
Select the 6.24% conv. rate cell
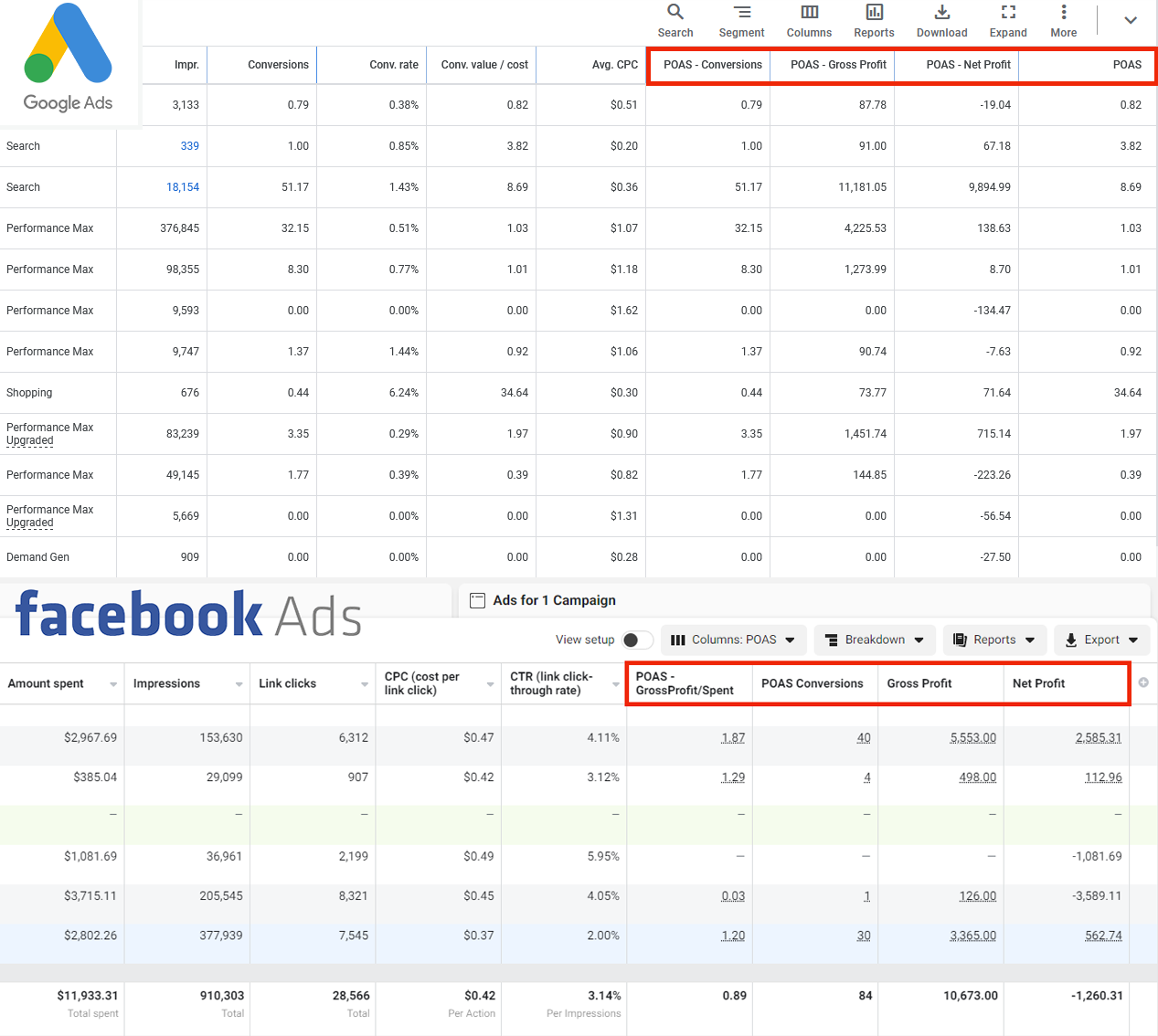pyautogui.click(x=403, y=393)
